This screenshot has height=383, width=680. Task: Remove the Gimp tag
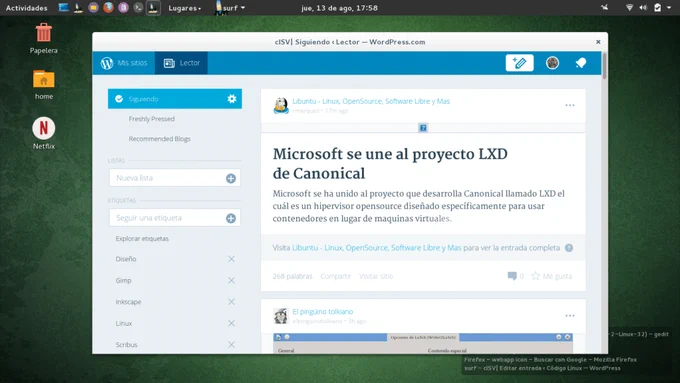(x=231, y=280)
